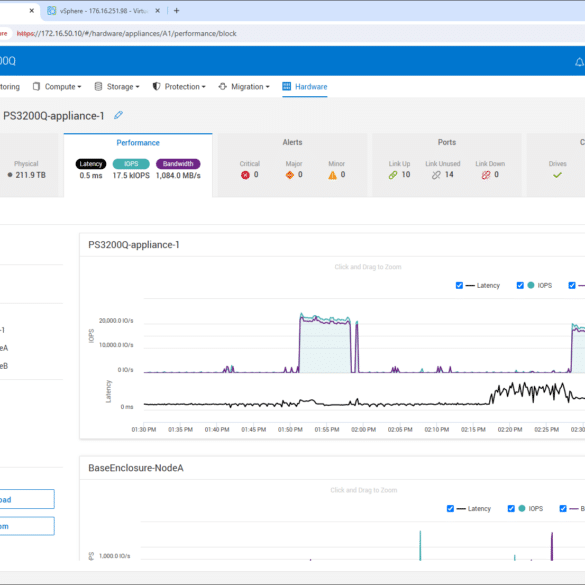Click the teal IOPS legend circle in appliance-1 chart
The height and width of the screenshot is (585, 585).
pos(531,285)
